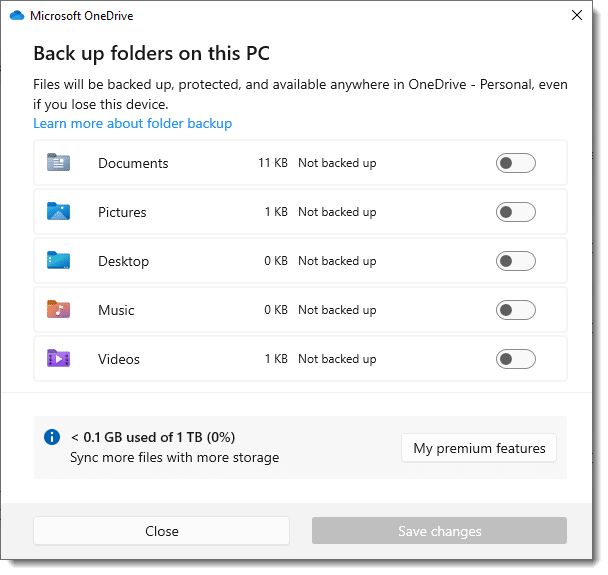The image size is (608, 575).
Task: Enable the Videos backup toggle
Action: pos(515,359)
